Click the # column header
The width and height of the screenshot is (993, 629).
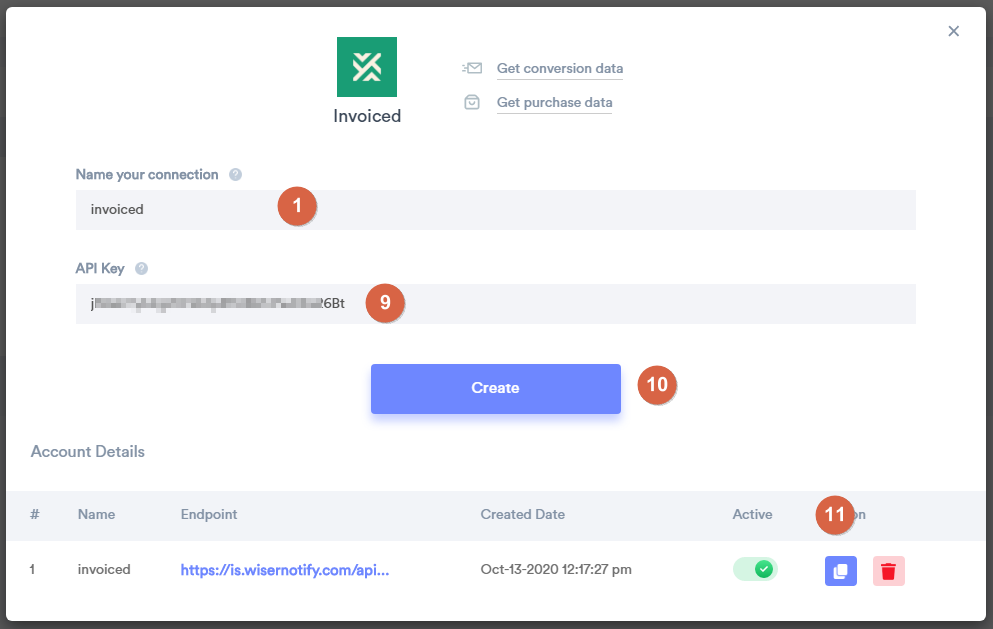click(x=35, y=514)
